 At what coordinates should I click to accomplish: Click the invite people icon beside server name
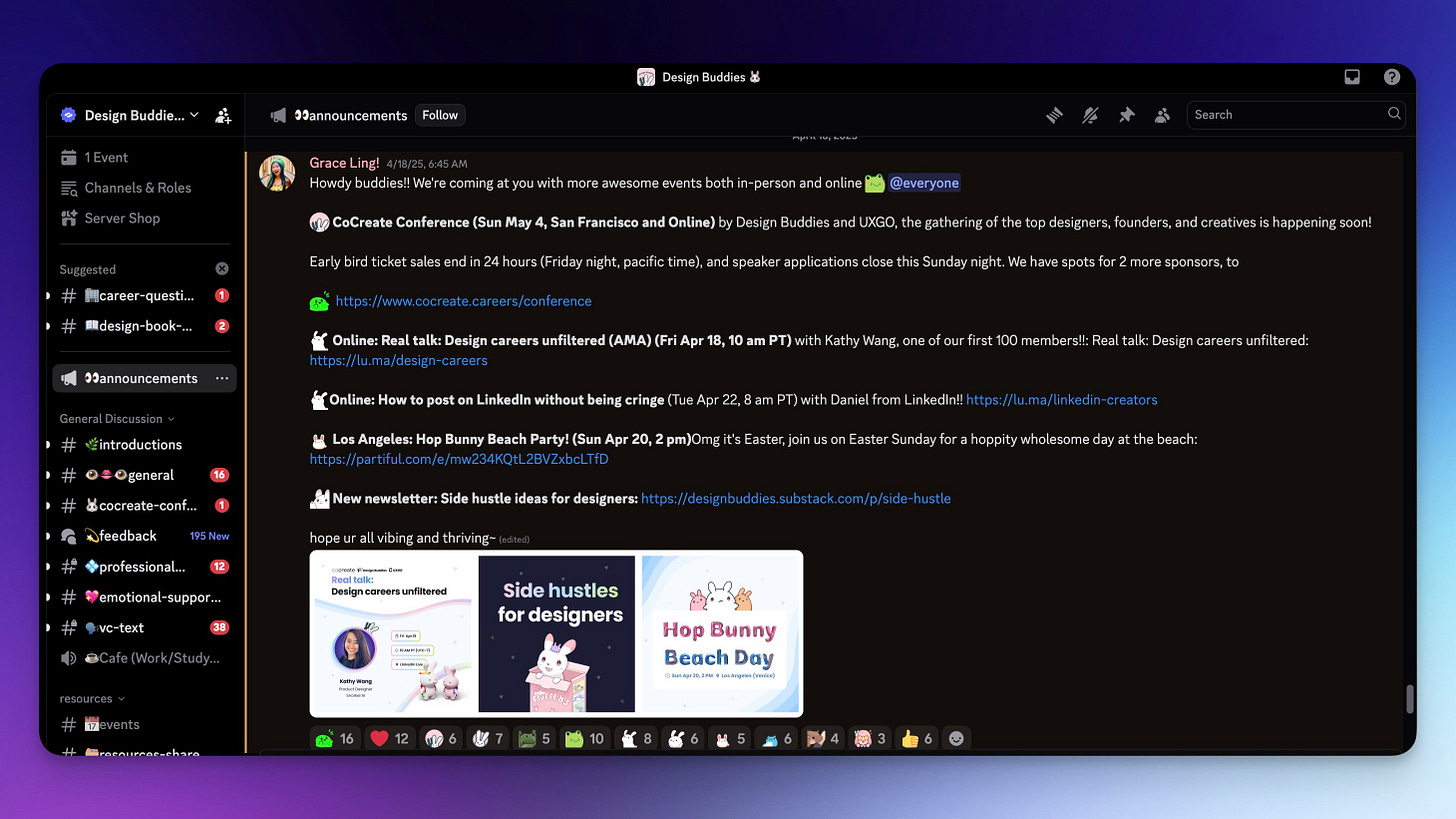223,115
